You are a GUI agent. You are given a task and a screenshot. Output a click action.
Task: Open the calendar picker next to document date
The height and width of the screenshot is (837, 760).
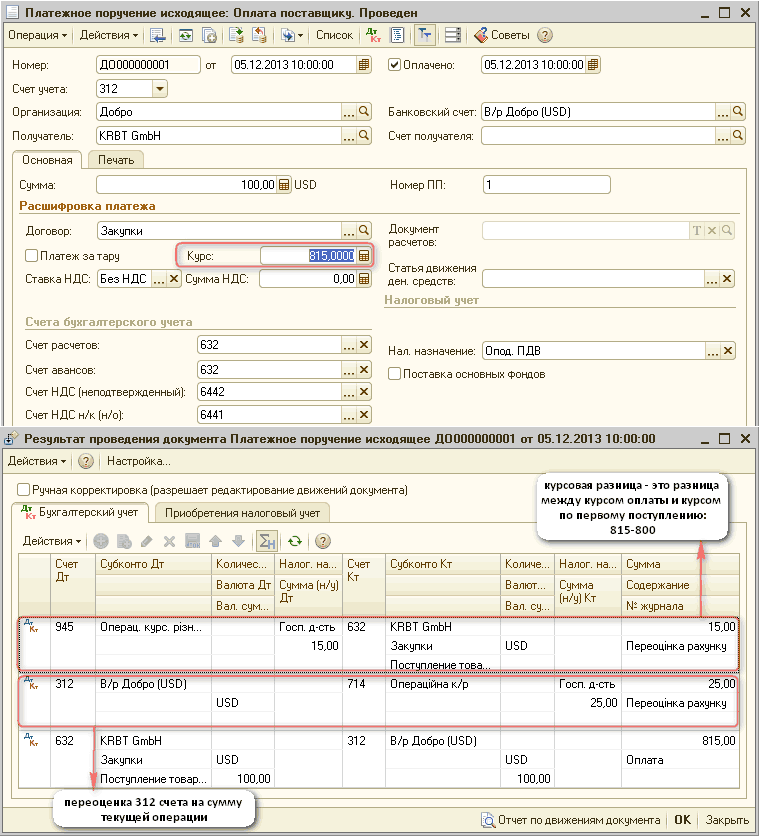point(365,65)
